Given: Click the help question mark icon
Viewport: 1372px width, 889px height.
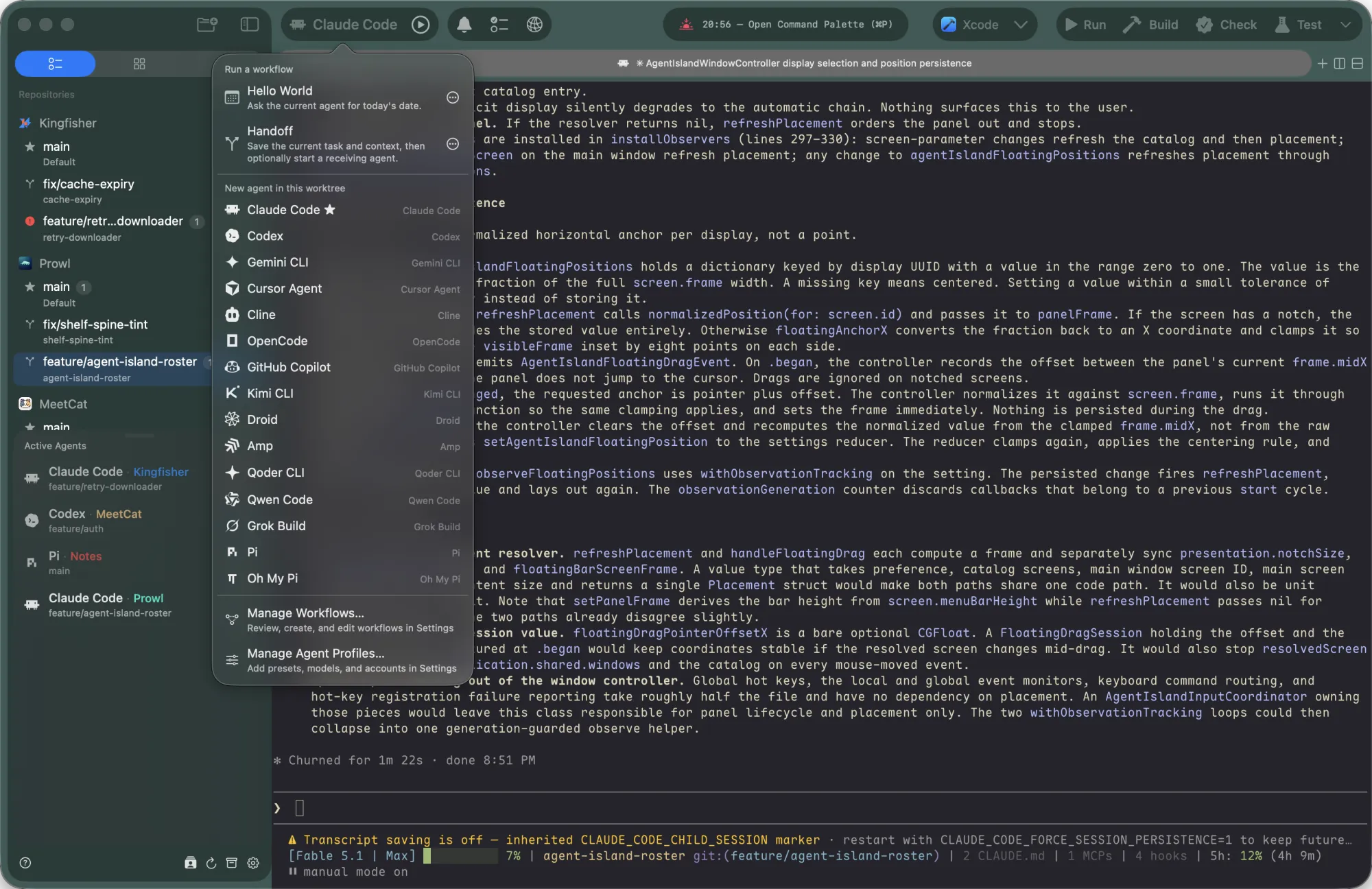Looking at the screenshot, I should click(25, 863).
